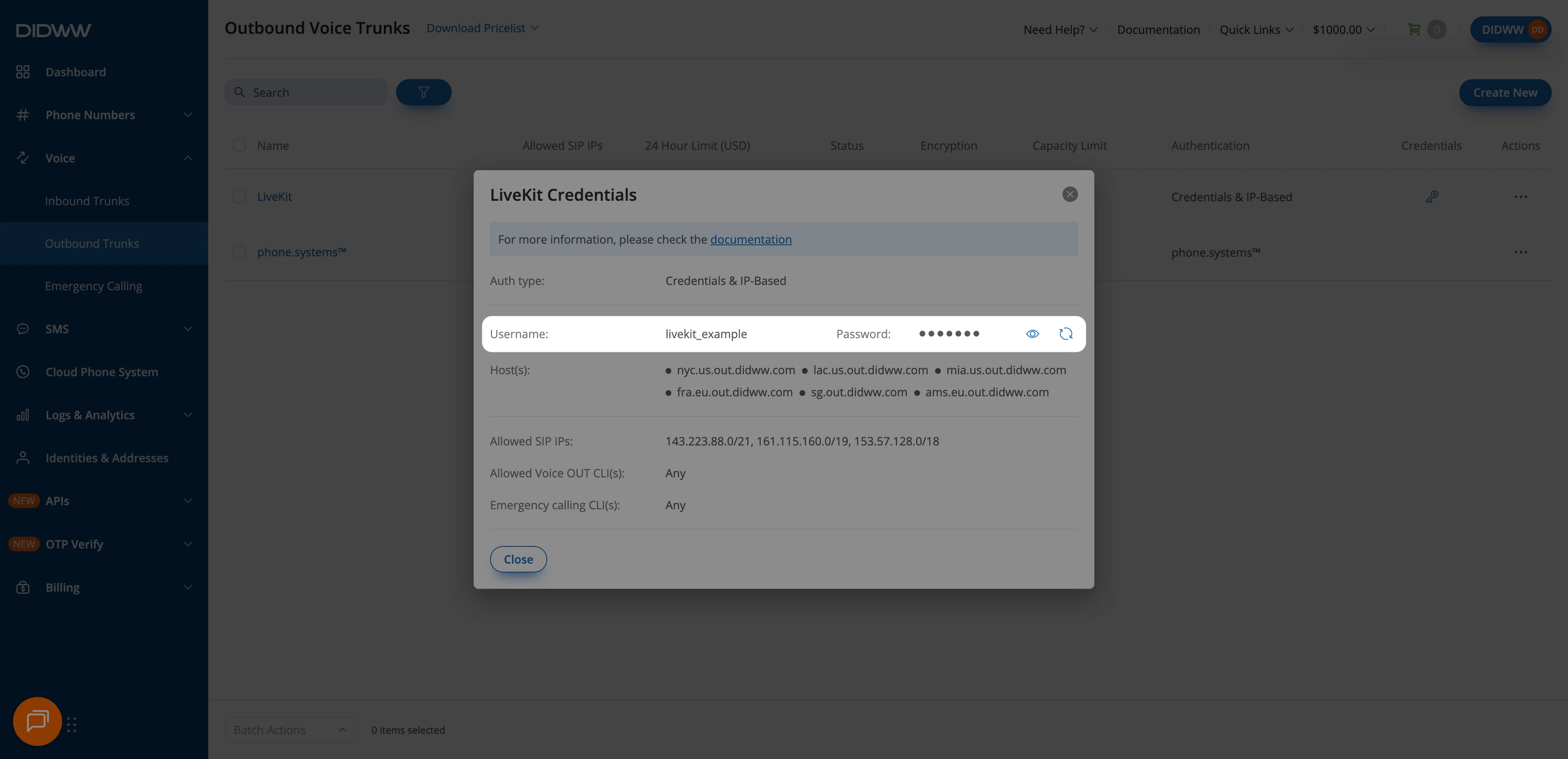Viewport: 1568px width, 759px height.
Task: Open the live chat widget
Action: point(37,721)
